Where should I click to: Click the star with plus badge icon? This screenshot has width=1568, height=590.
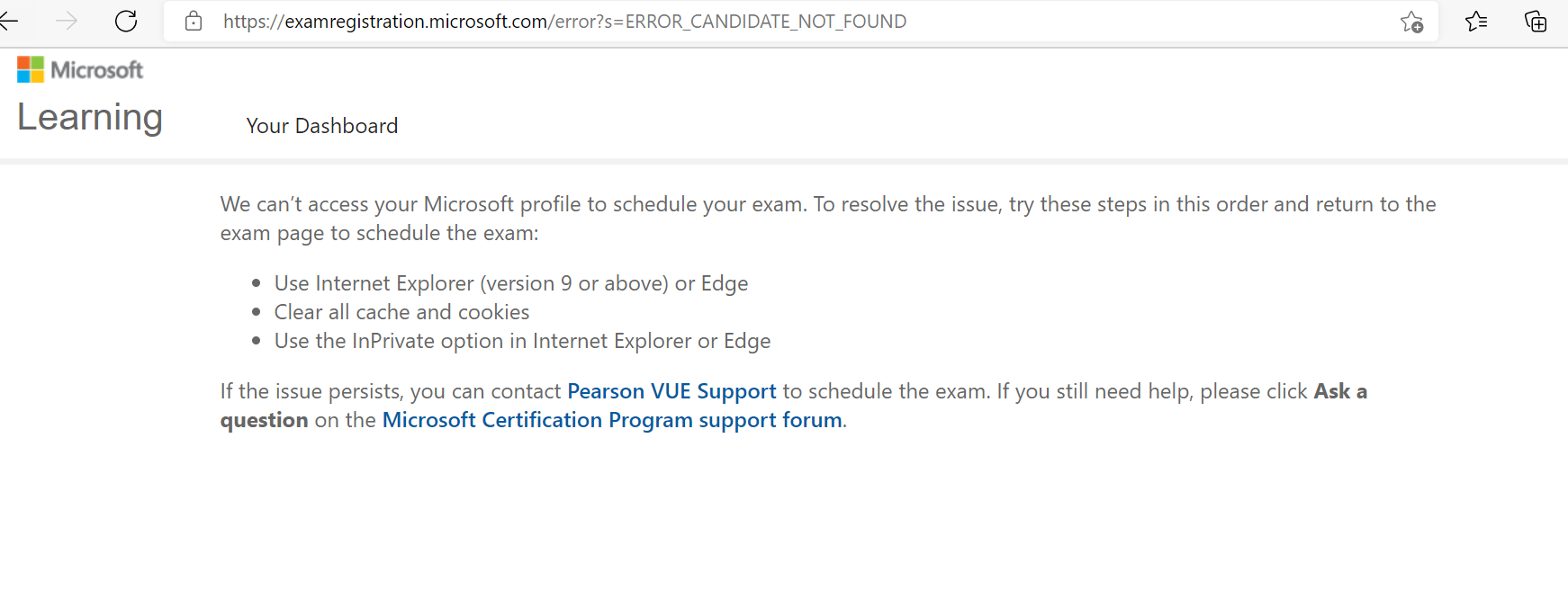coord(1412,22)
